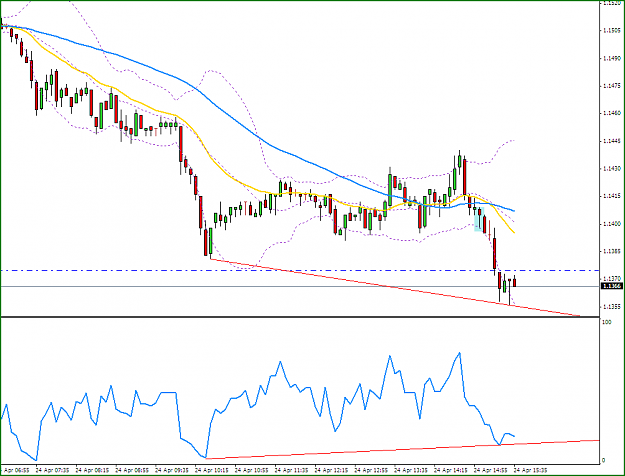This screenshot has height=476, width=625.
Task: Click the 24 Apr 09:35 time label
Action: pyautogui.click(x=171, y=470)
